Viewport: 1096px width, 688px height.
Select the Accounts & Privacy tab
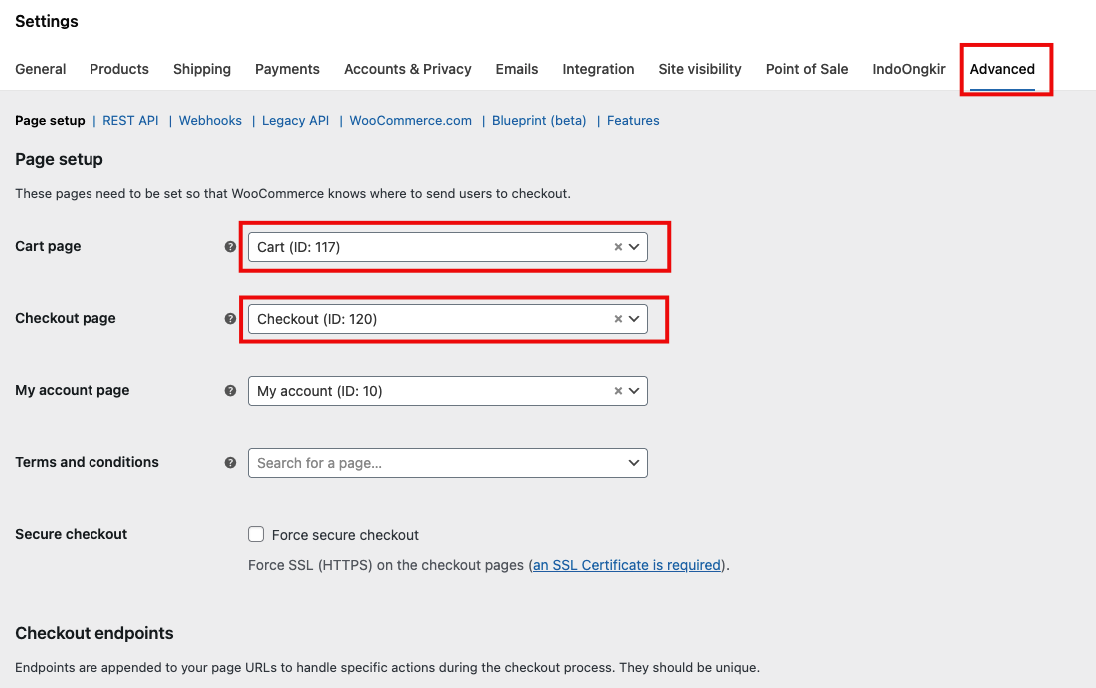pyautogui.click(x=407, y=69)
